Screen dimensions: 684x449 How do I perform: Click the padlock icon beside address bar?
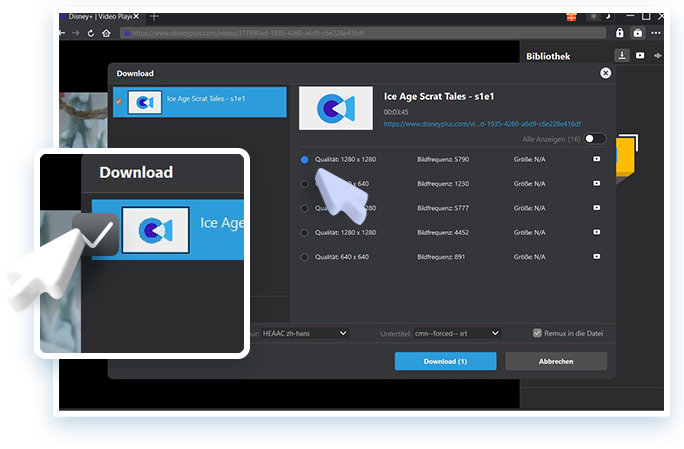[619, 33]
